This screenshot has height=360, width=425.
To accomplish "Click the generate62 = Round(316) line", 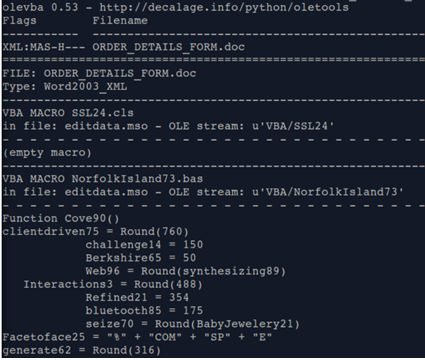I will (82, 350).
